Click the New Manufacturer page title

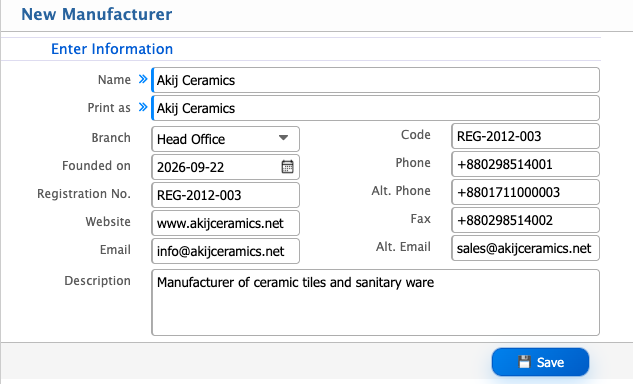(96, 14)
